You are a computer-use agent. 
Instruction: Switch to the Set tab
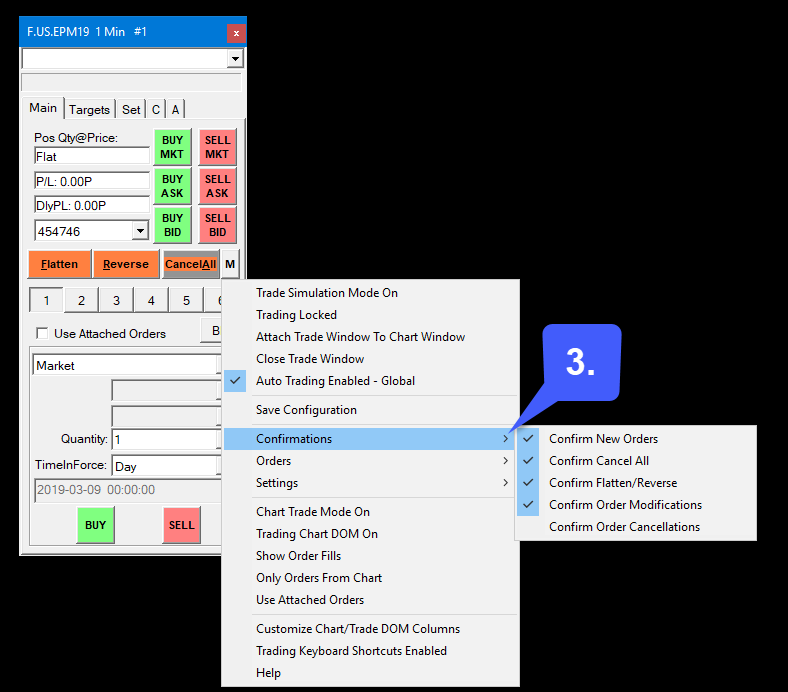pos(131,110)
